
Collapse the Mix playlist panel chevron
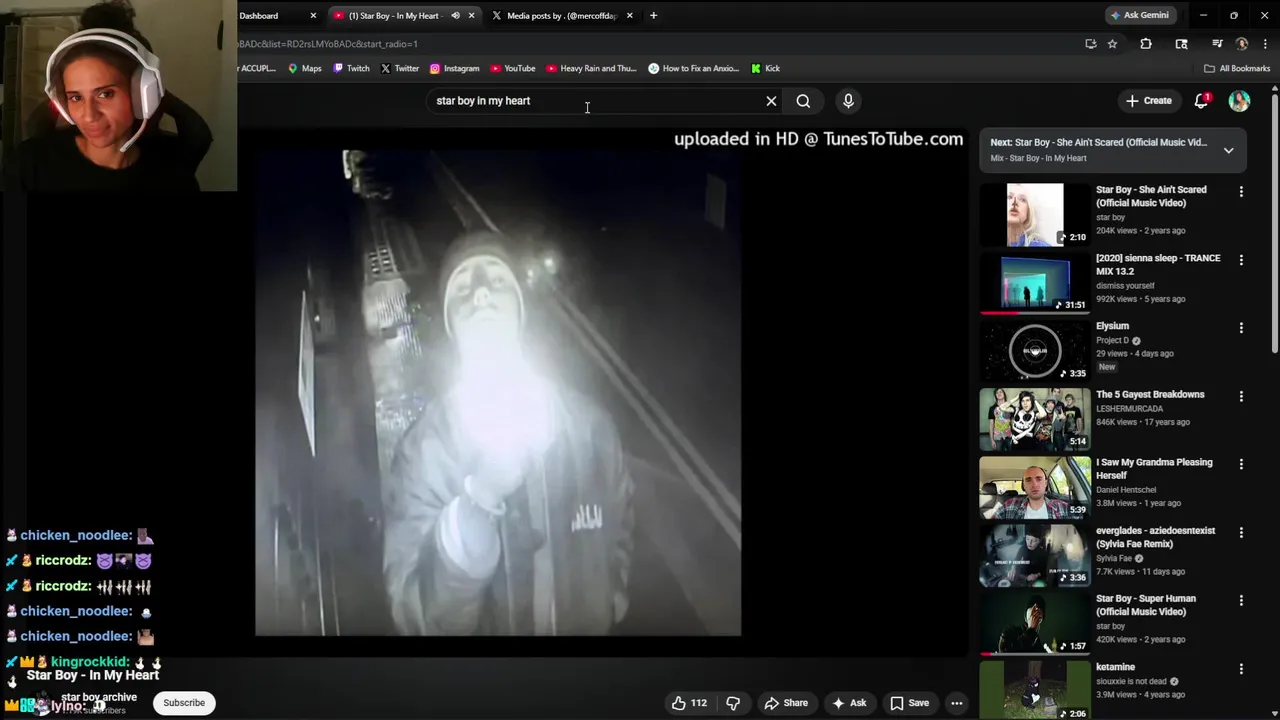pos(1228,150)
